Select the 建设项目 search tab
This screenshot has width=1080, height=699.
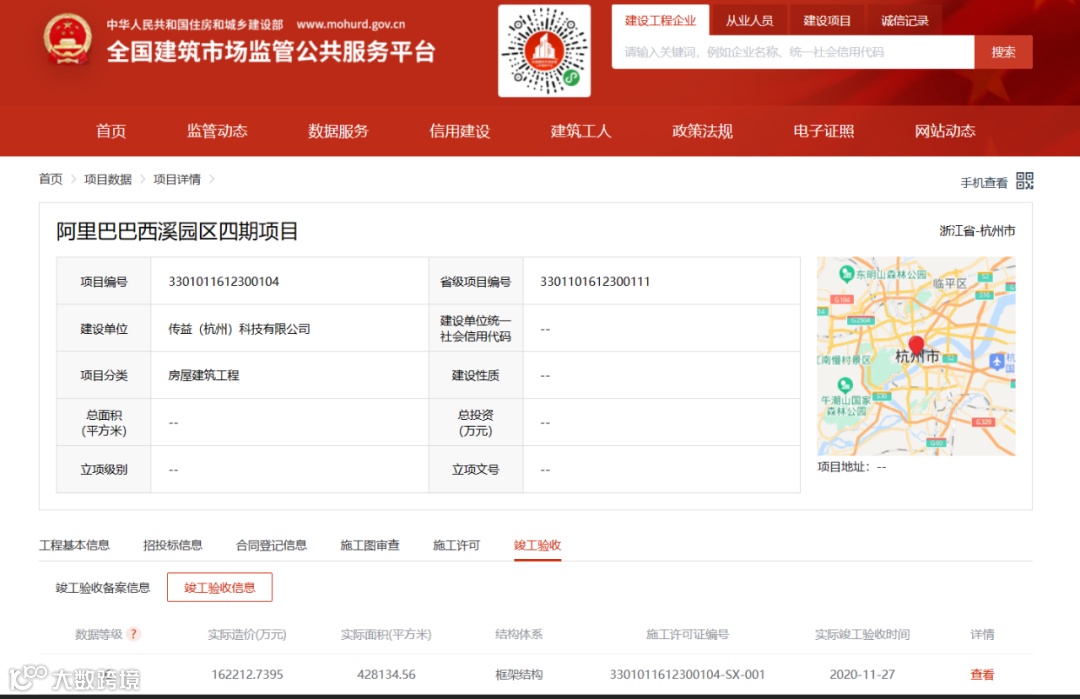[827, 21]
